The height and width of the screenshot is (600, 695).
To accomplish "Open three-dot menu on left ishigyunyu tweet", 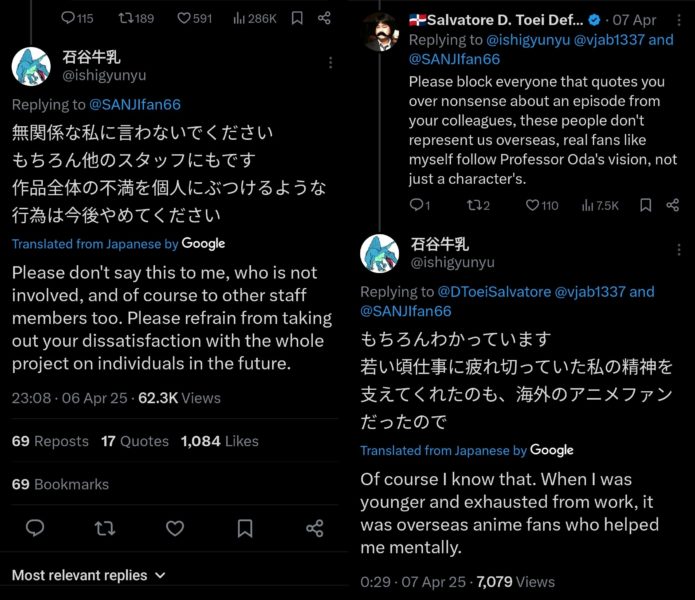I will click(x=330, y=62).
